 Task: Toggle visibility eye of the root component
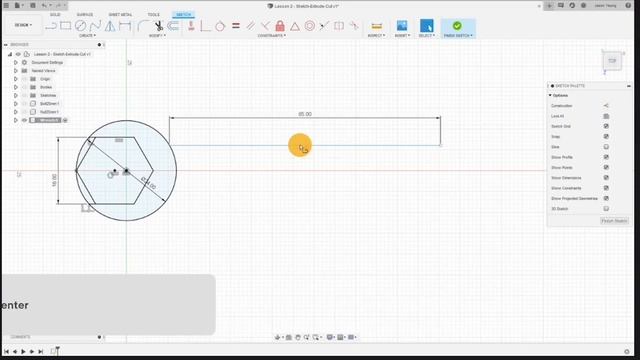(x=18, y=54)
